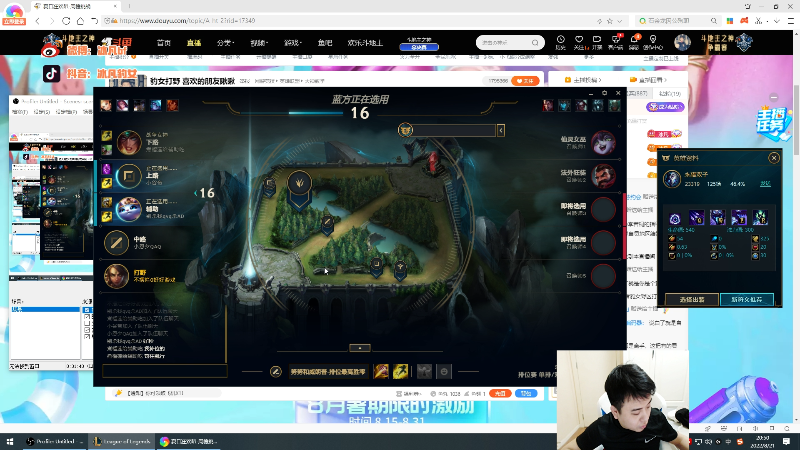This screenshot has height=450, width=800.
Task: Open rune page selection dropdown
Action: [x=328, y=371]
